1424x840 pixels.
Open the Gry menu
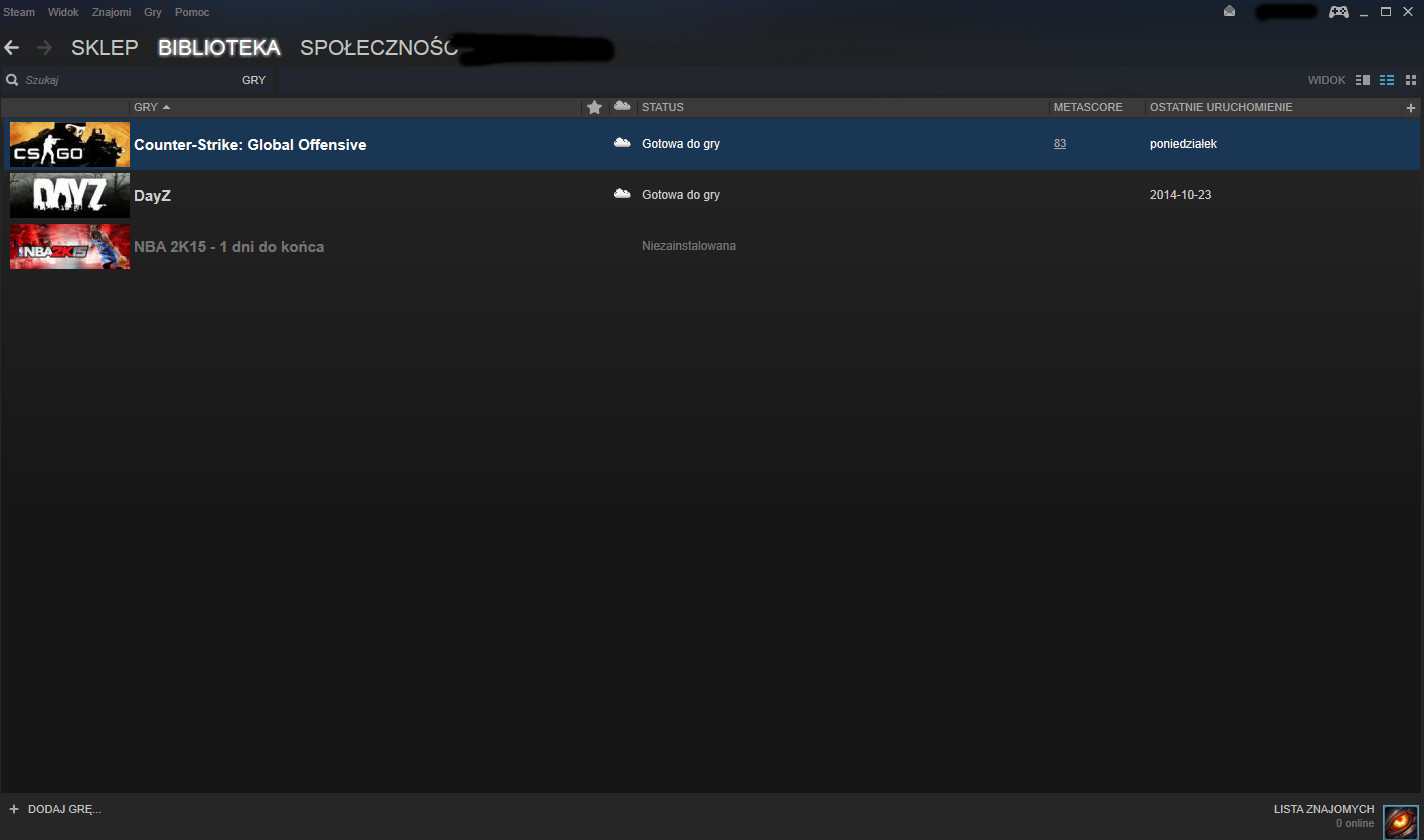click(x=153, y=12)
